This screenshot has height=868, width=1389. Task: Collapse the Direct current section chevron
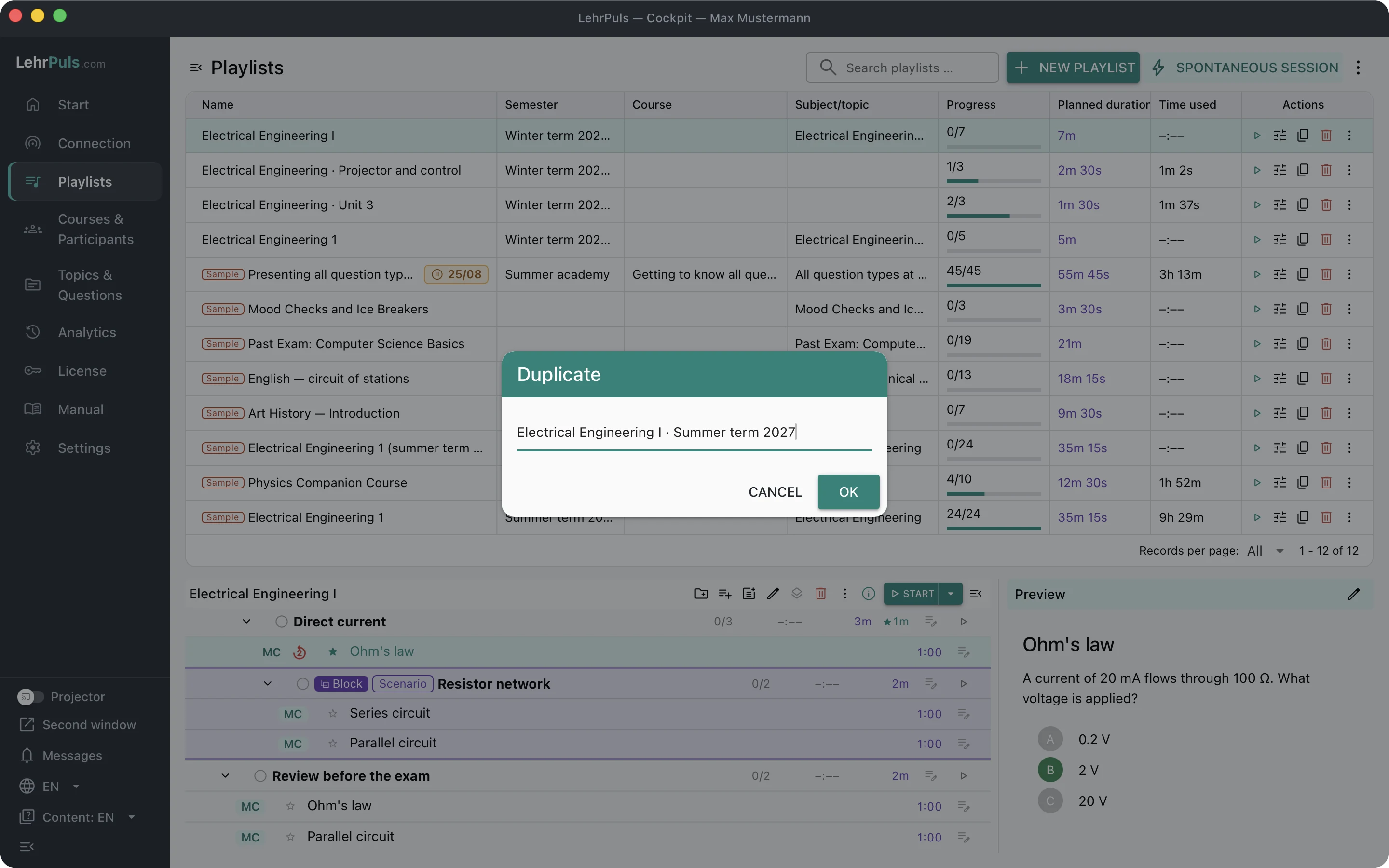tap(246, 622)
